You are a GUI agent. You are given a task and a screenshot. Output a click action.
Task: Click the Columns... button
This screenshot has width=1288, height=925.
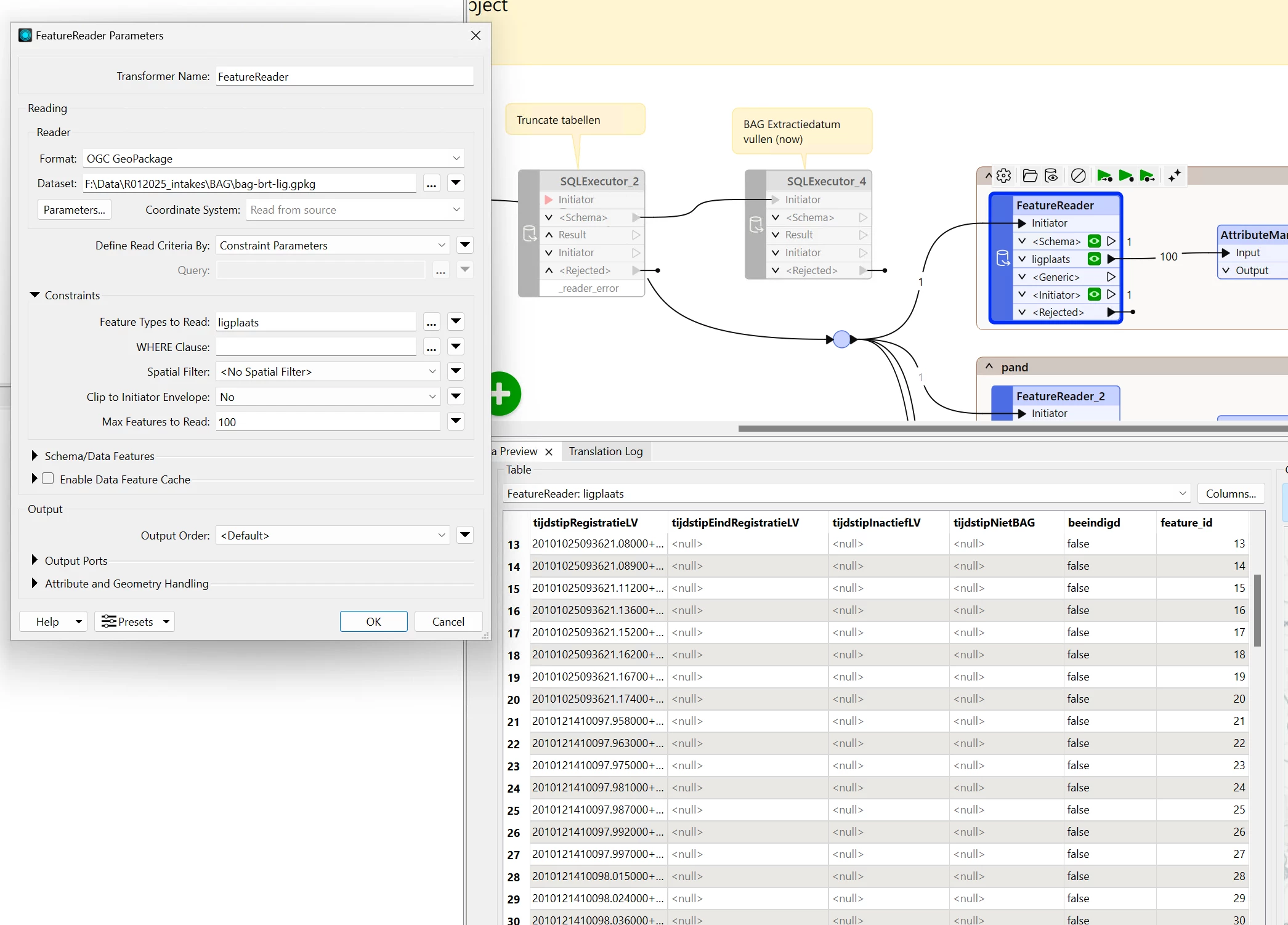[1230, 494]
